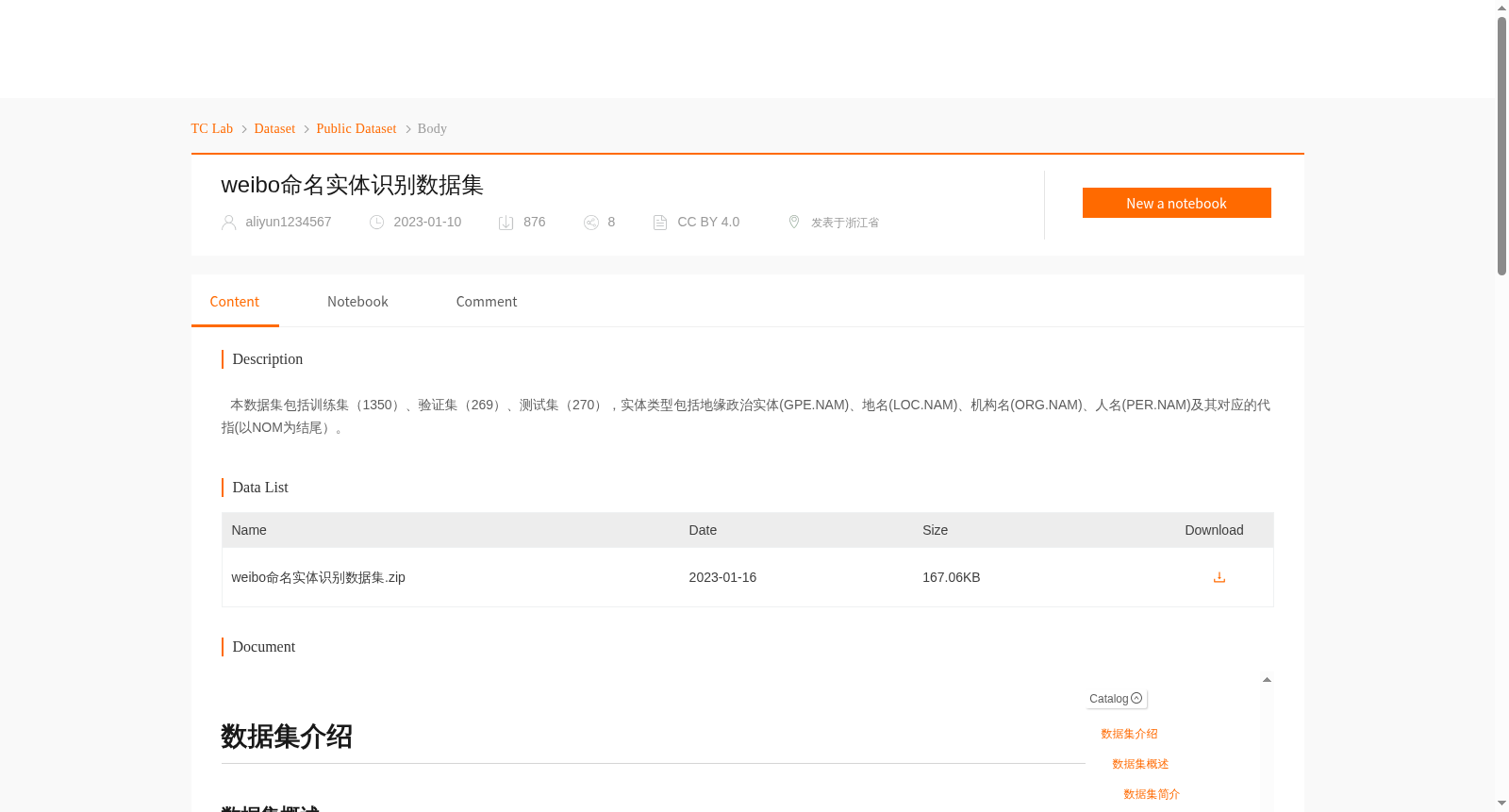Click the page vertical scrollbar thumb
The image size is (1509, 812).
click(1501, 146)
